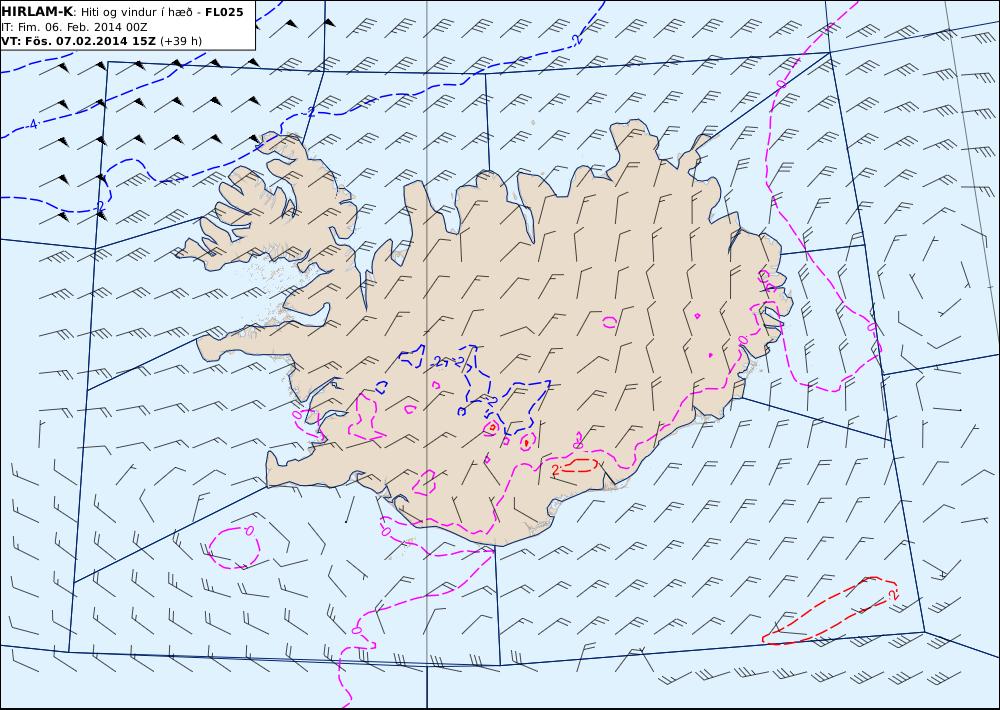
Task: Click the IT: Fim. 06. Feb. 2014 00Z line
Action: (75, 27)
